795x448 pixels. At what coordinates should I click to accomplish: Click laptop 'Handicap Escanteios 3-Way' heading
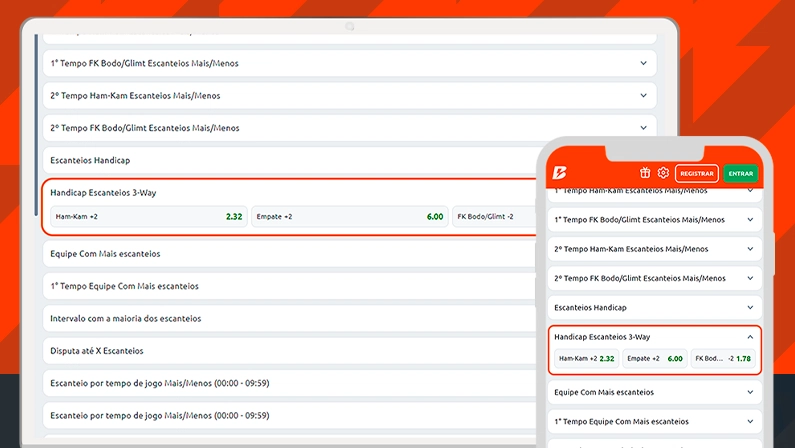click(103, 193)
